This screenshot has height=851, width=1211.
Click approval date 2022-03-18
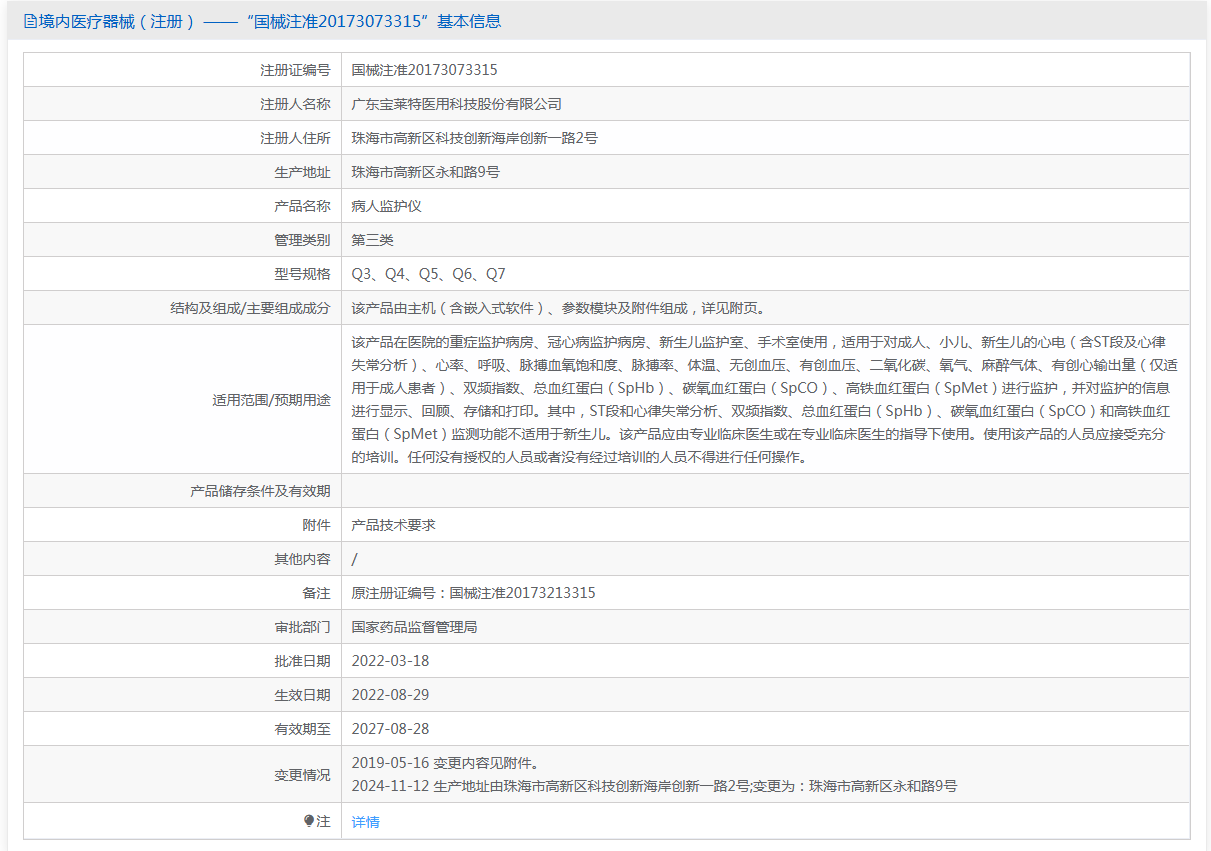pyautogui.click(x=390, y=661)
